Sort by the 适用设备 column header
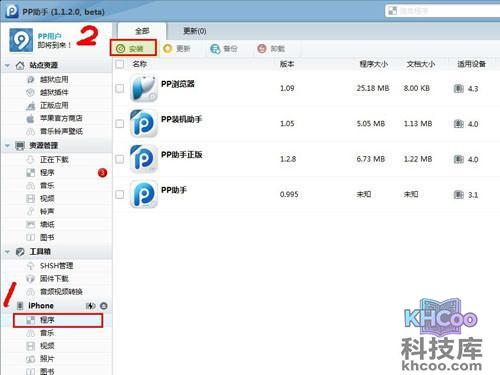Screen dimensions: 500x375 (471, 64)
